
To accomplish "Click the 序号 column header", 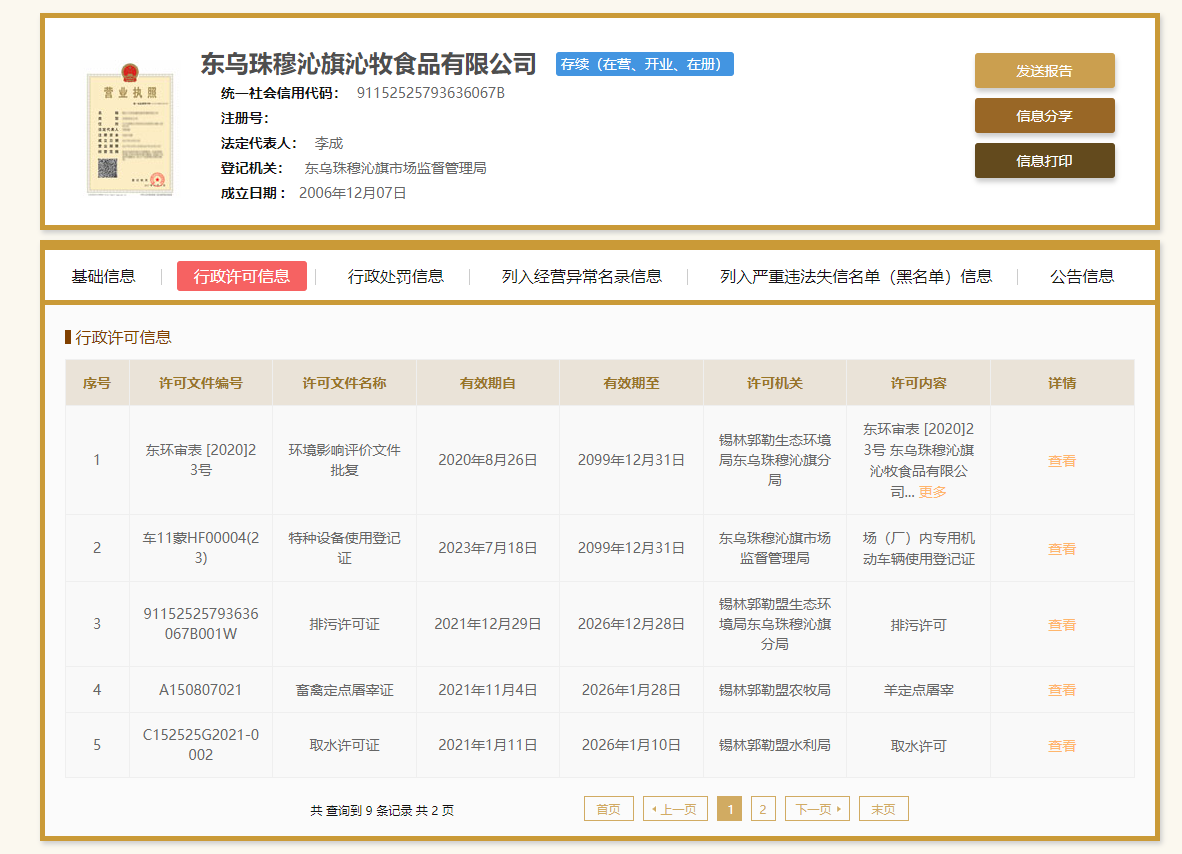I will pyautogui.click(x=97, y=383).
